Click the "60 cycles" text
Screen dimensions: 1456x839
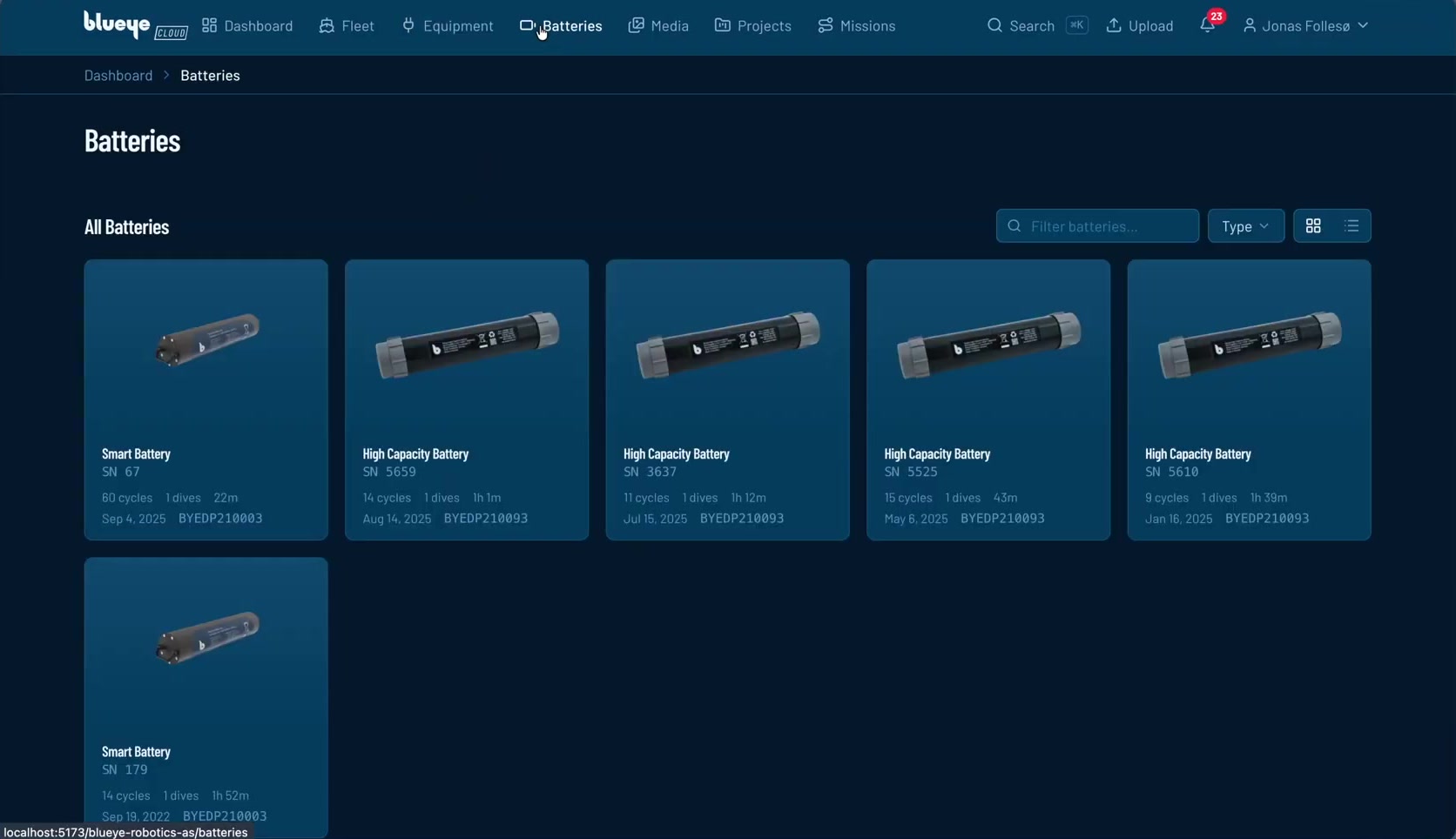point(127,498)
